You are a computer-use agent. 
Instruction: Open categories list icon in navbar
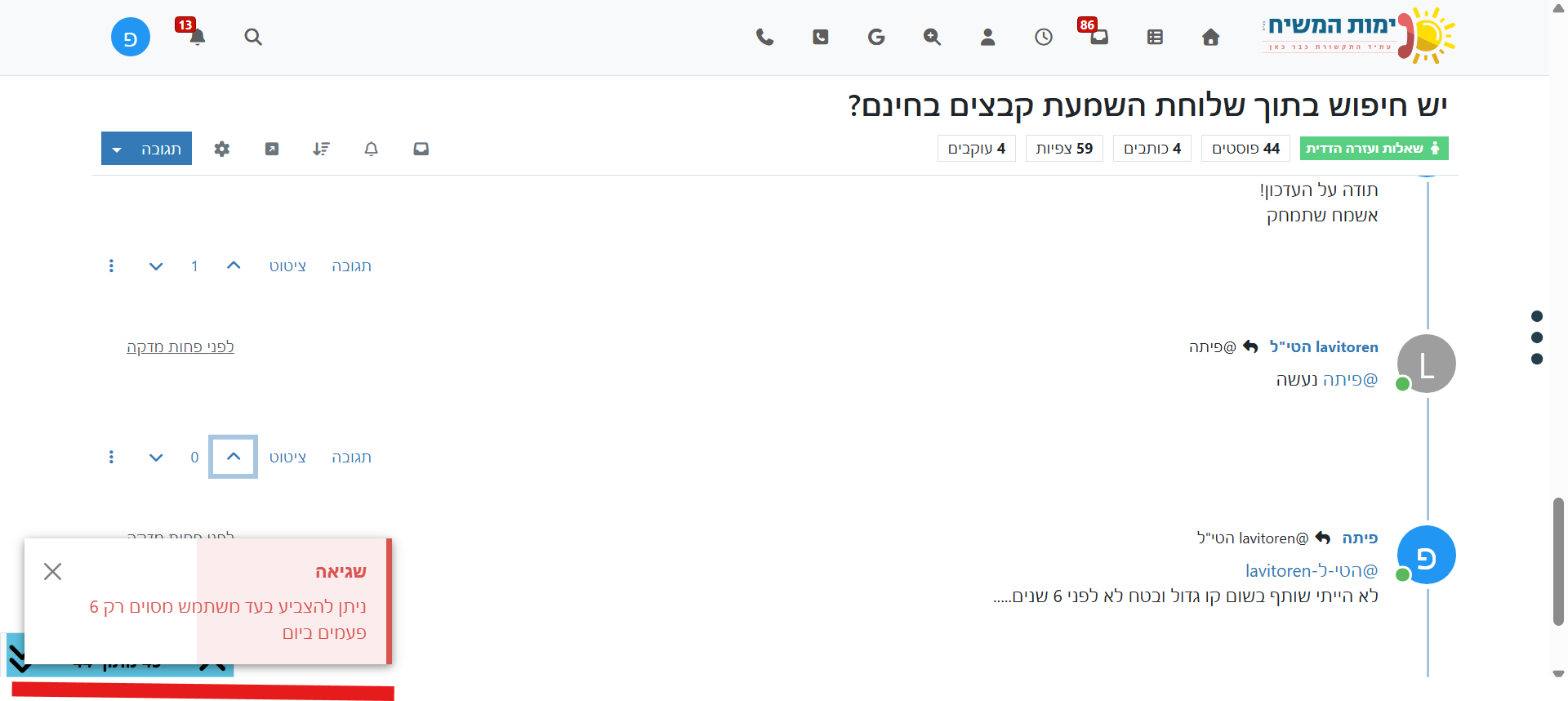(1155, 37)
